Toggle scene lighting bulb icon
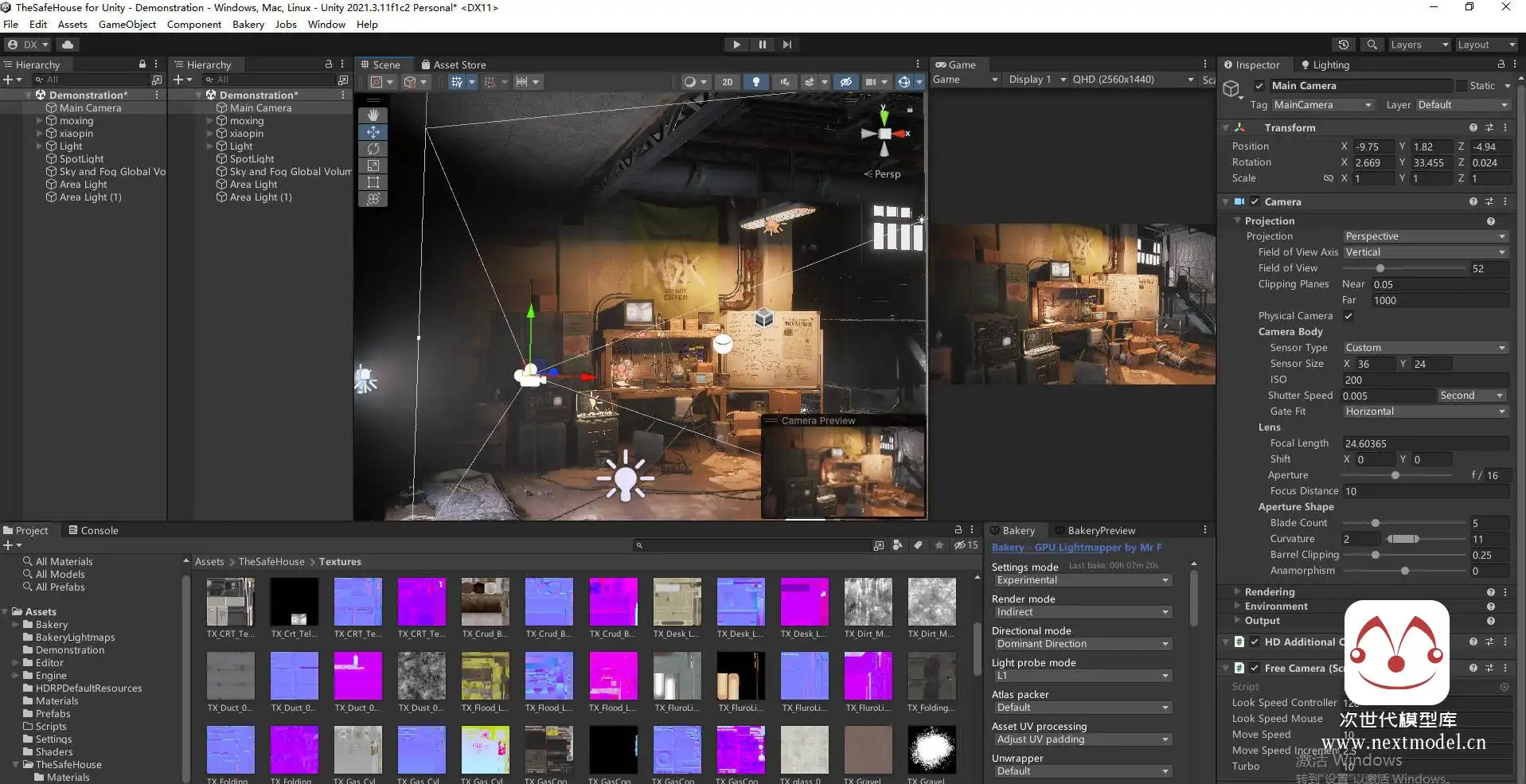1526x784 pixels. coord(755,82)
